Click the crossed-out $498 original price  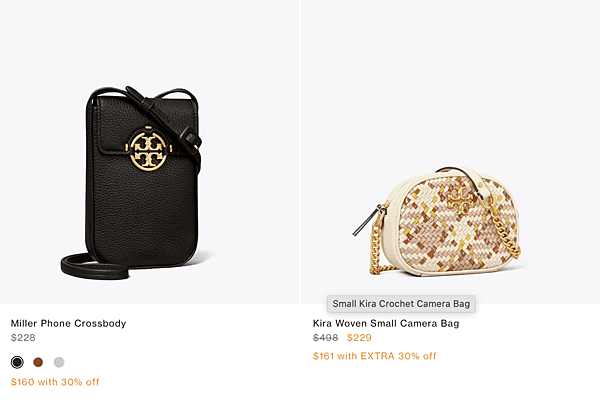point(326,338)
